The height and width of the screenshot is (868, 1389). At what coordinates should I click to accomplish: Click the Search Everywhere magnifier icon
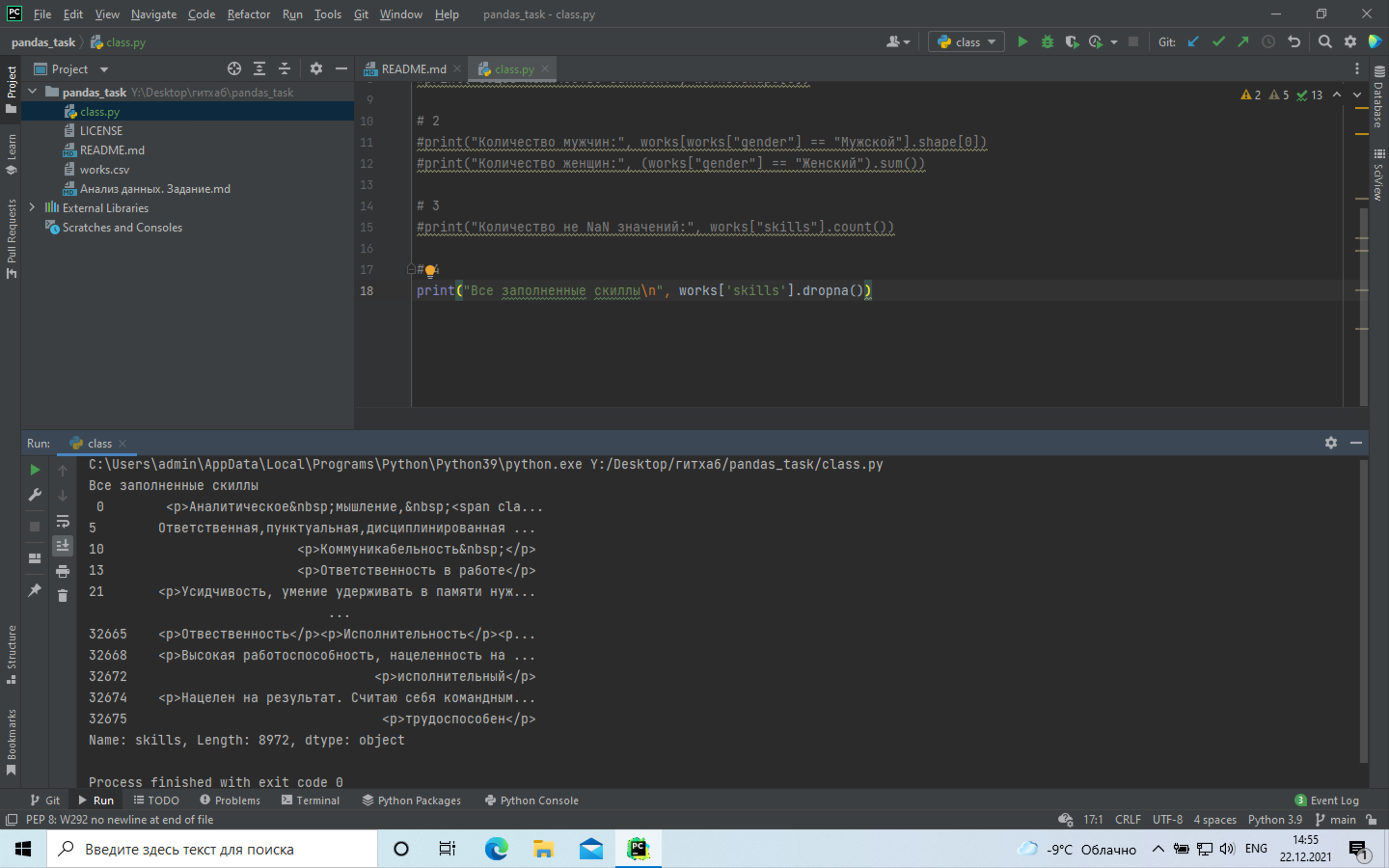tap(1325, 42)
